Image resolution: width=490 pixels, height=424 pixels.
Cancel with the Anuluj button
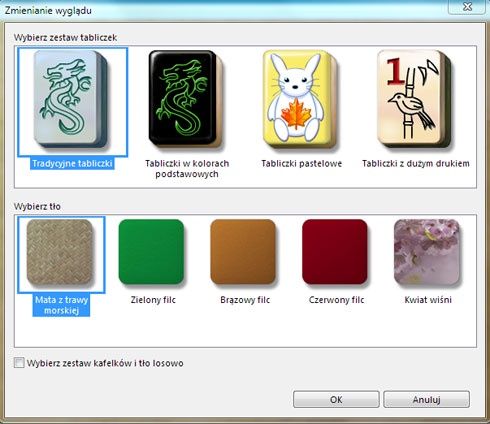coord(426,399)
